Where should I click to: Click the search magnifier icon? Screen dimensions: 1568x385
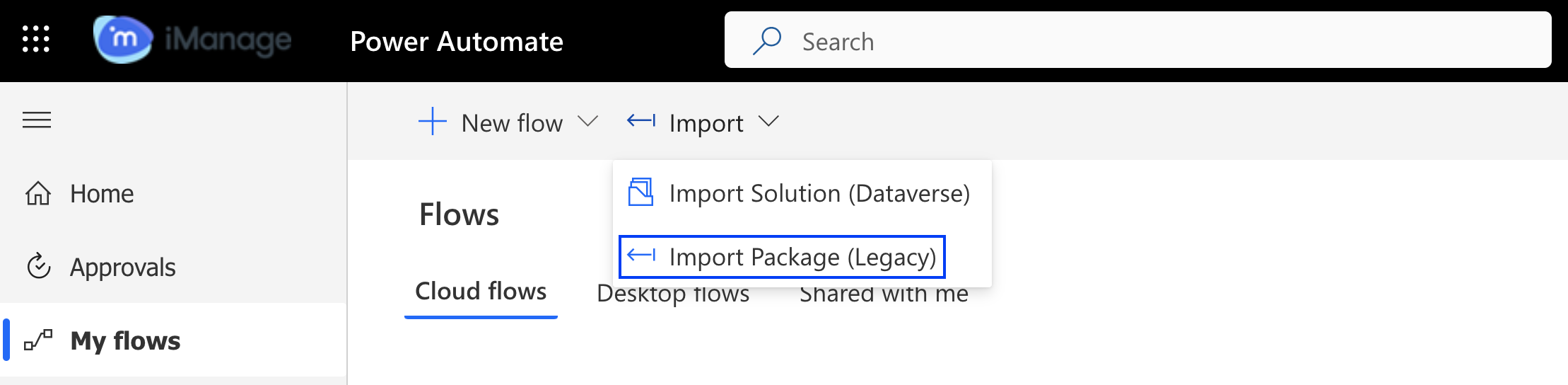pyautogui.click(x=767, y=41)
